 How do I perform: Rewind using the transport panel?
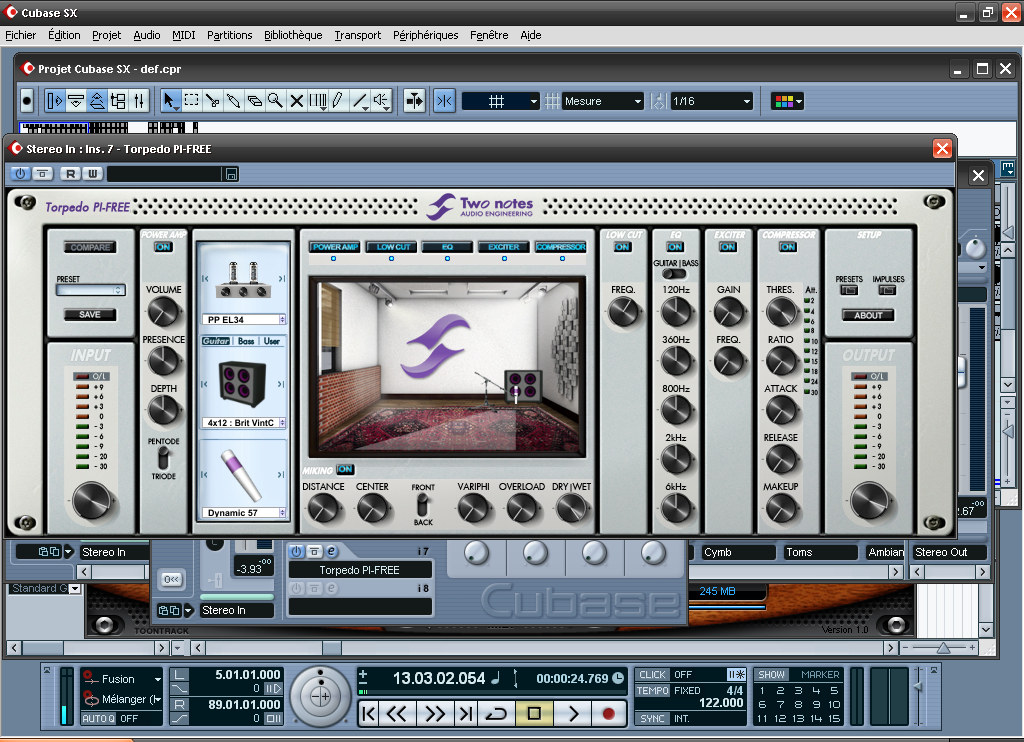tap(396, 713)
